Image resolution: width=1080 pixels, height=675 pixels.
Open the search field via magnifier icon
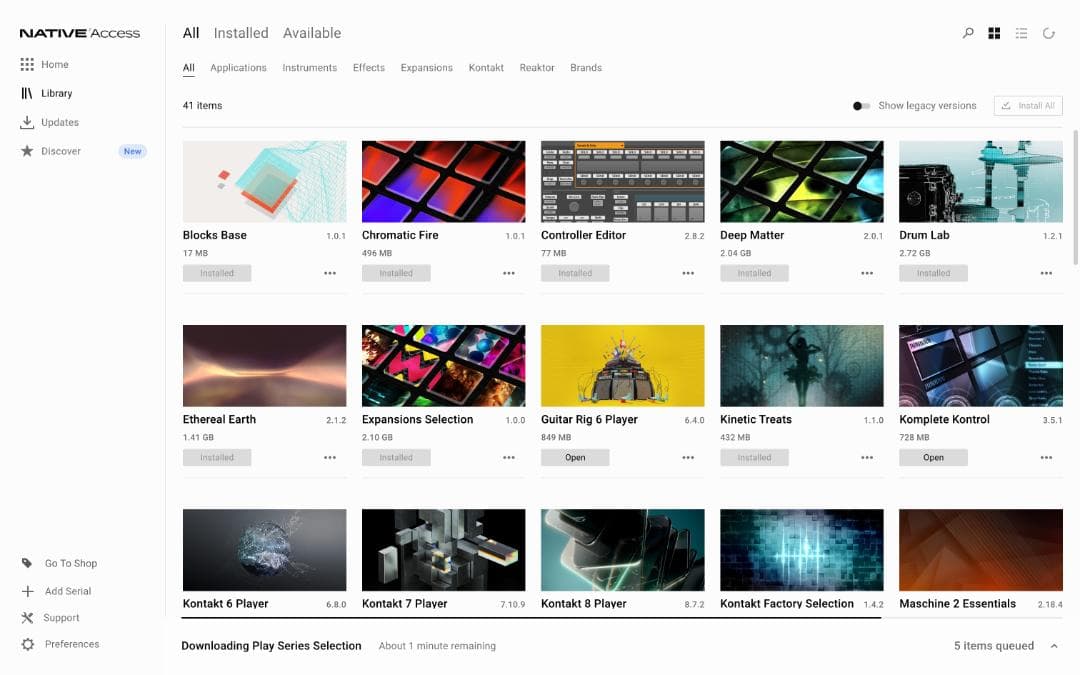[967, 32]
